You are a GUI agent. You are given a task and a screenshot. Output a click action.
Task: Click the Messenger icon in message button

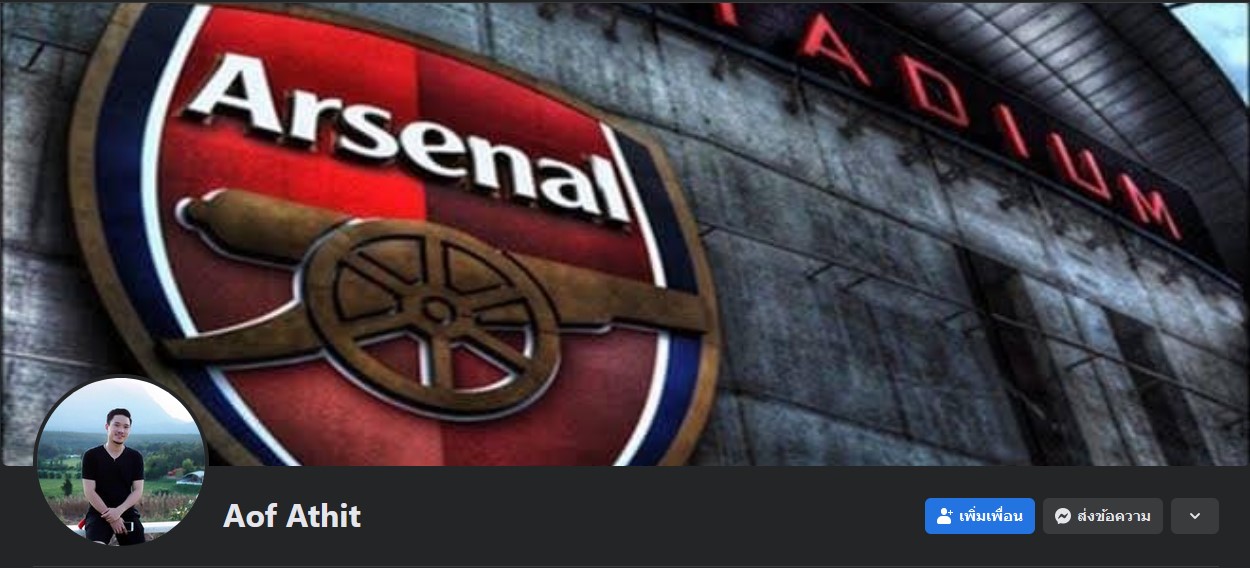pos(1063,516)
